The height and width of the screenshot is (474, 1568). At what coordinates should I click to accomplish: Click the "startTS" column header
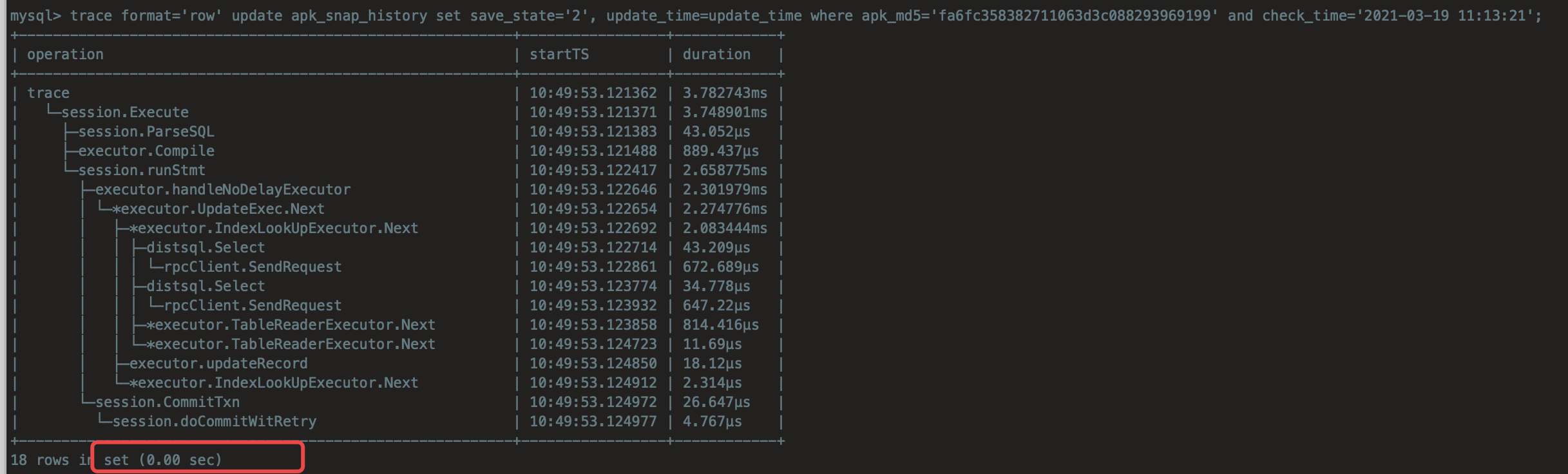tap(559, 55)
